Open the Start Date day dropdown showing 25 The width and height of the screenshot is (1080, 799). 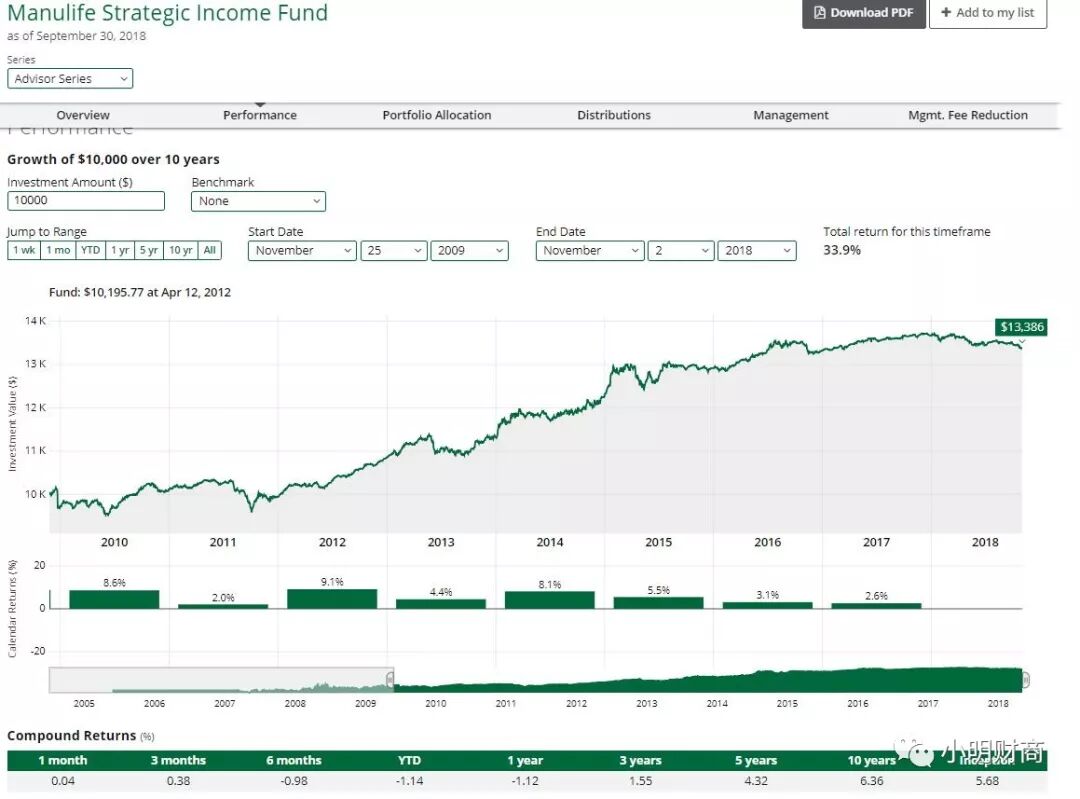click(x=393, y=251)
